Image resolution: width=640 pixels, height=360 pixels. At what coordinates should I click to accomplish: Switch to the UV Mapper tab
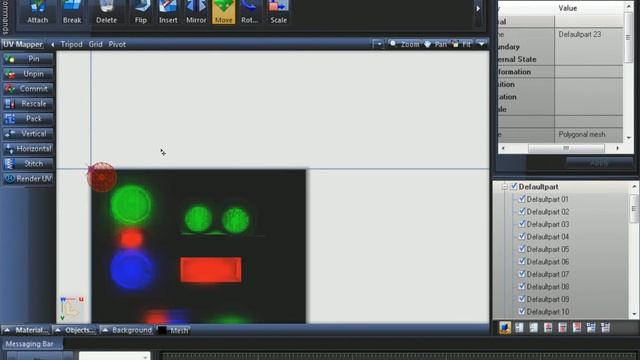(x=22, y=44)
